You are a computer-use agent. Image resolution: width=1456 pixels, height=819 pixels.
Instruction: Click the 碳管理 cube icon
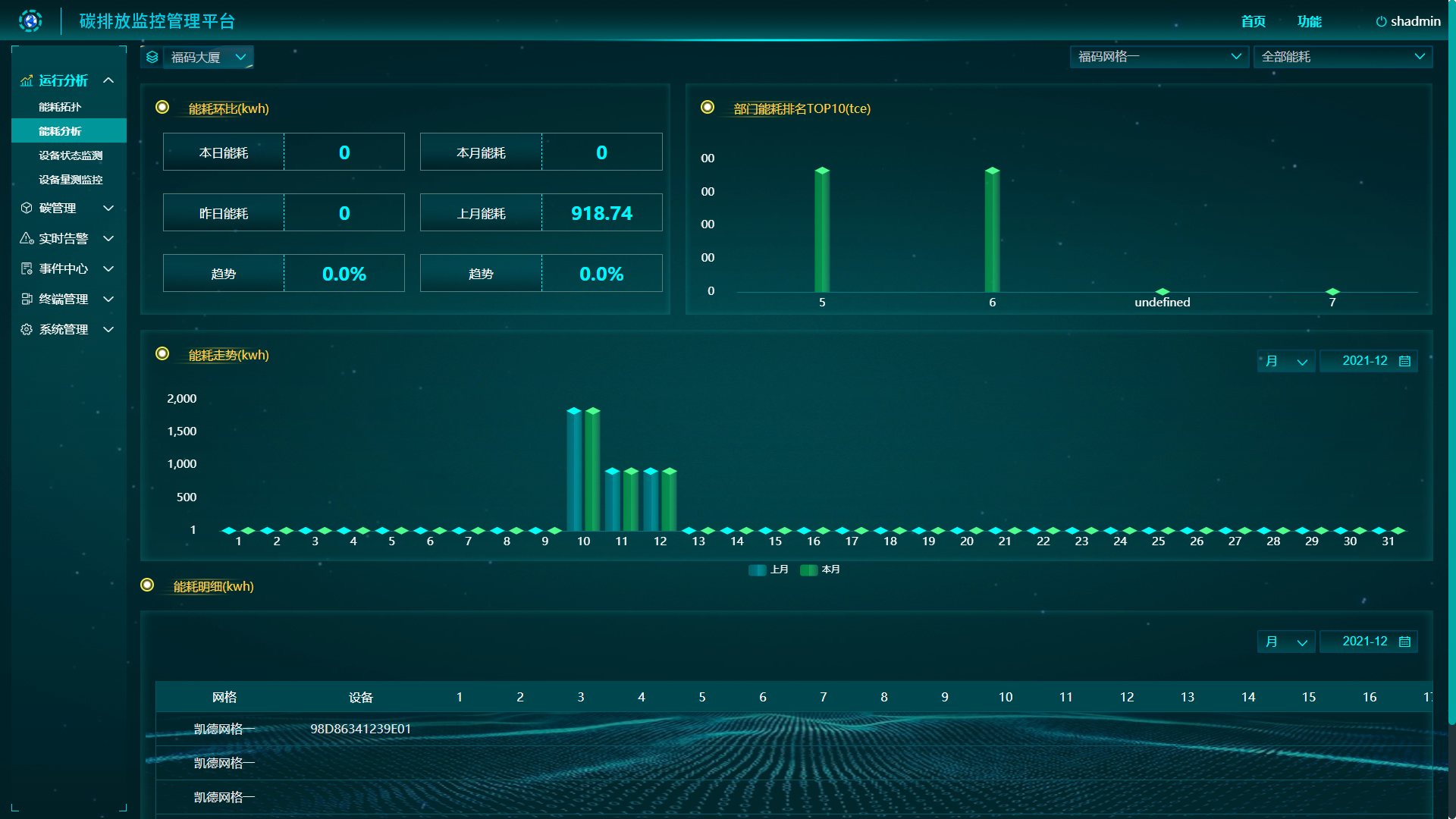pyautogui.click(x=27, y=208)
